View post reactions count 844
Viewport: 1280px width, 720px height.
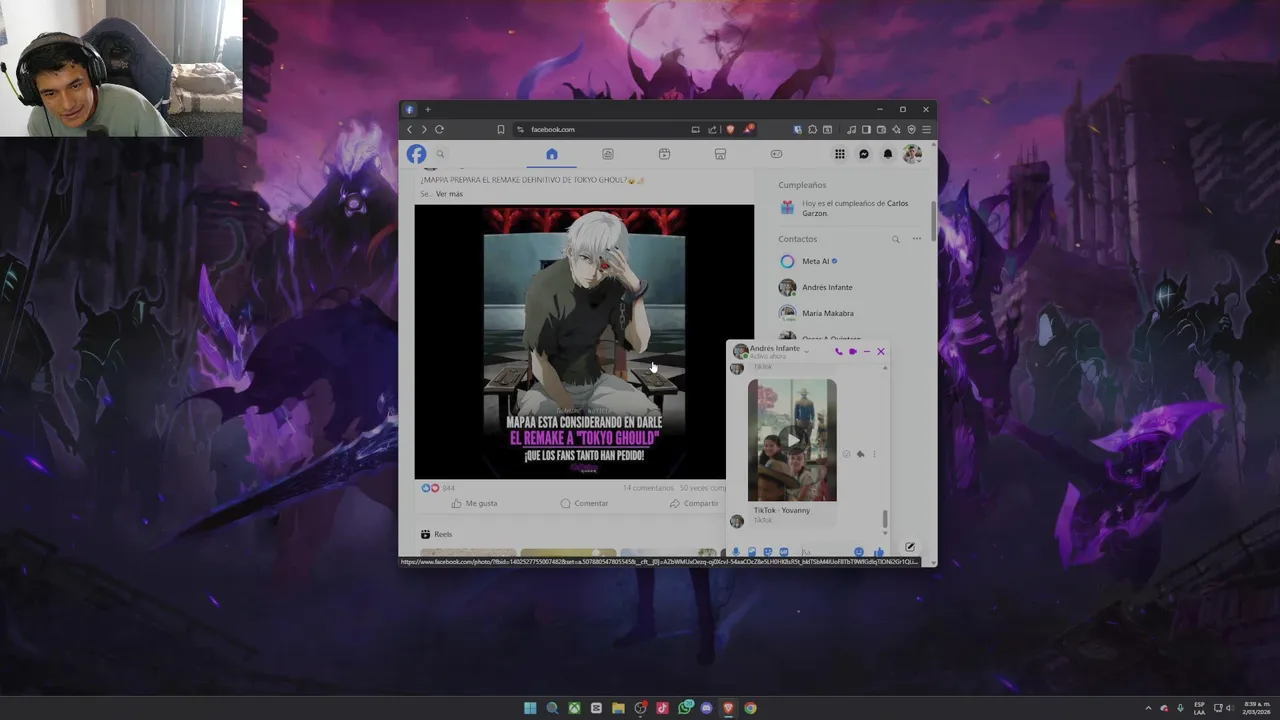click(x=438, y=488)
